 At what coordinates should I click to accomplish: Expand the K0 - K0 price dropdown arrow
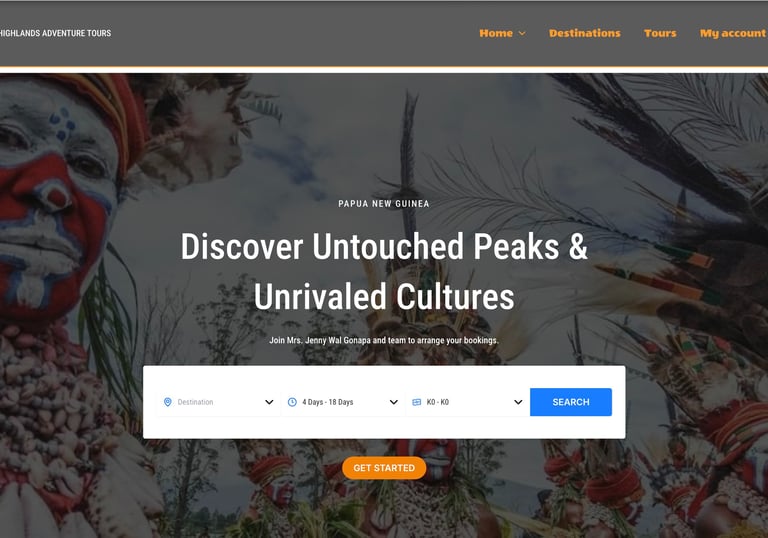[x=518, y=402]
